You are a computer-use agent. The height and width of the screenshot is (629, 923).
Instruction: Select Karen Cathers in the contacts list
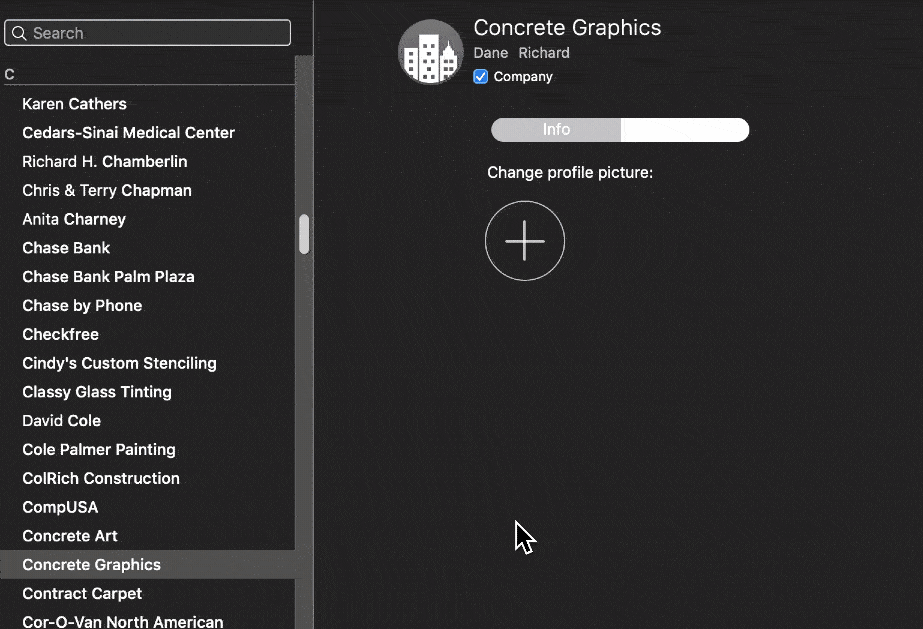(x=147, y=104)
